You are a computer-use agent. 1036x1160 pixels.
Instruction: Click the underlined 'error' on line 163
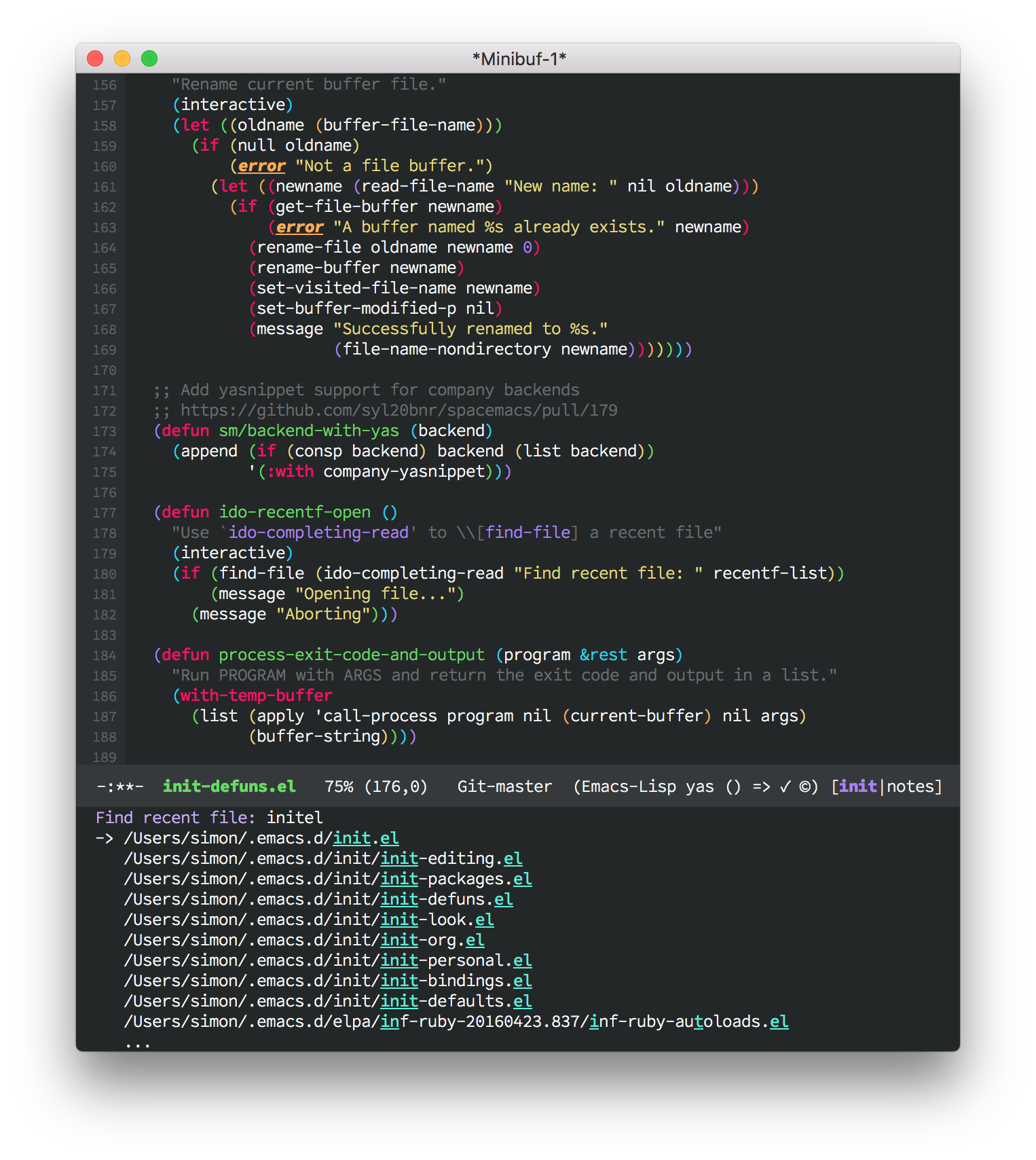coord(299,227)
